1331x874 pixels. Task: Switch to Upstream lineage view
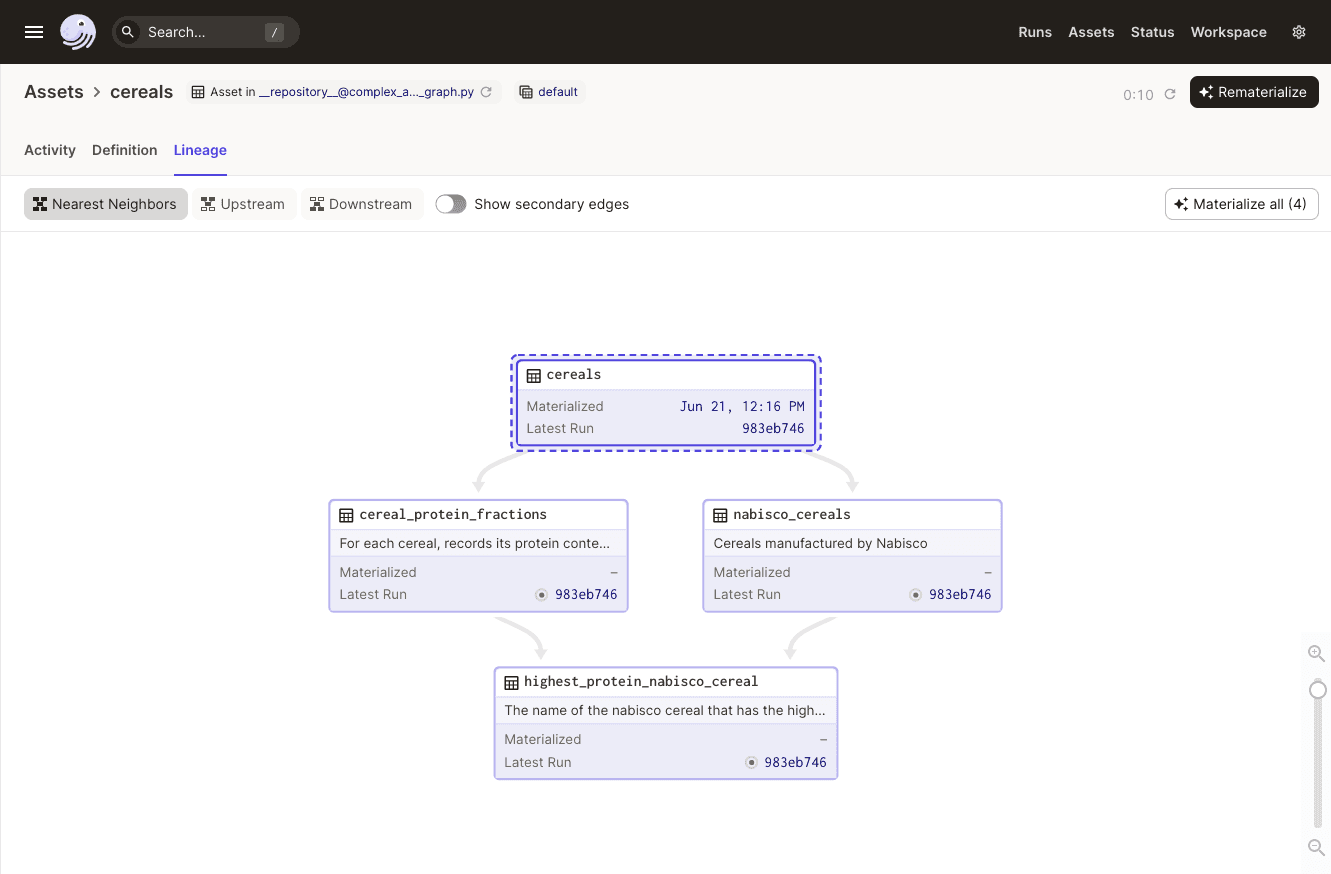(x=243, y=204)
